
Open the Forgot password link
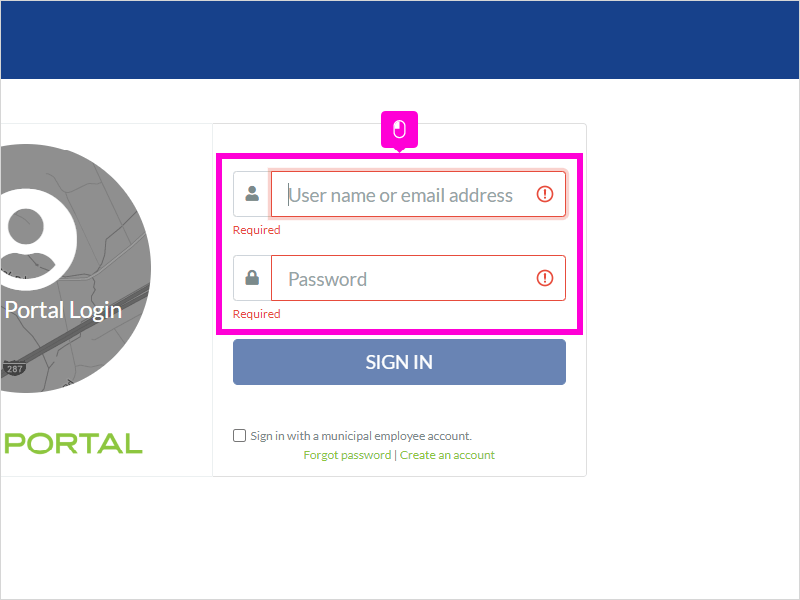347,455
